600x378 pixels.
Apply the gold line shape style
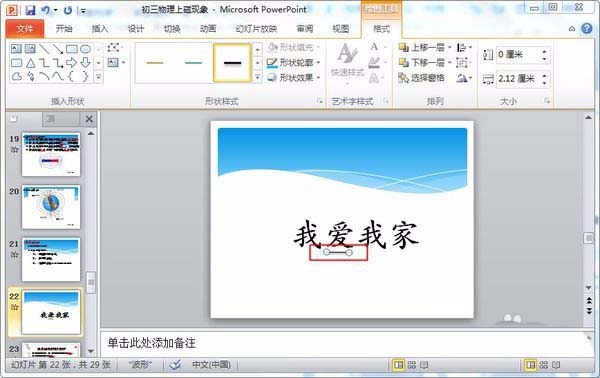tap(155, 63)
